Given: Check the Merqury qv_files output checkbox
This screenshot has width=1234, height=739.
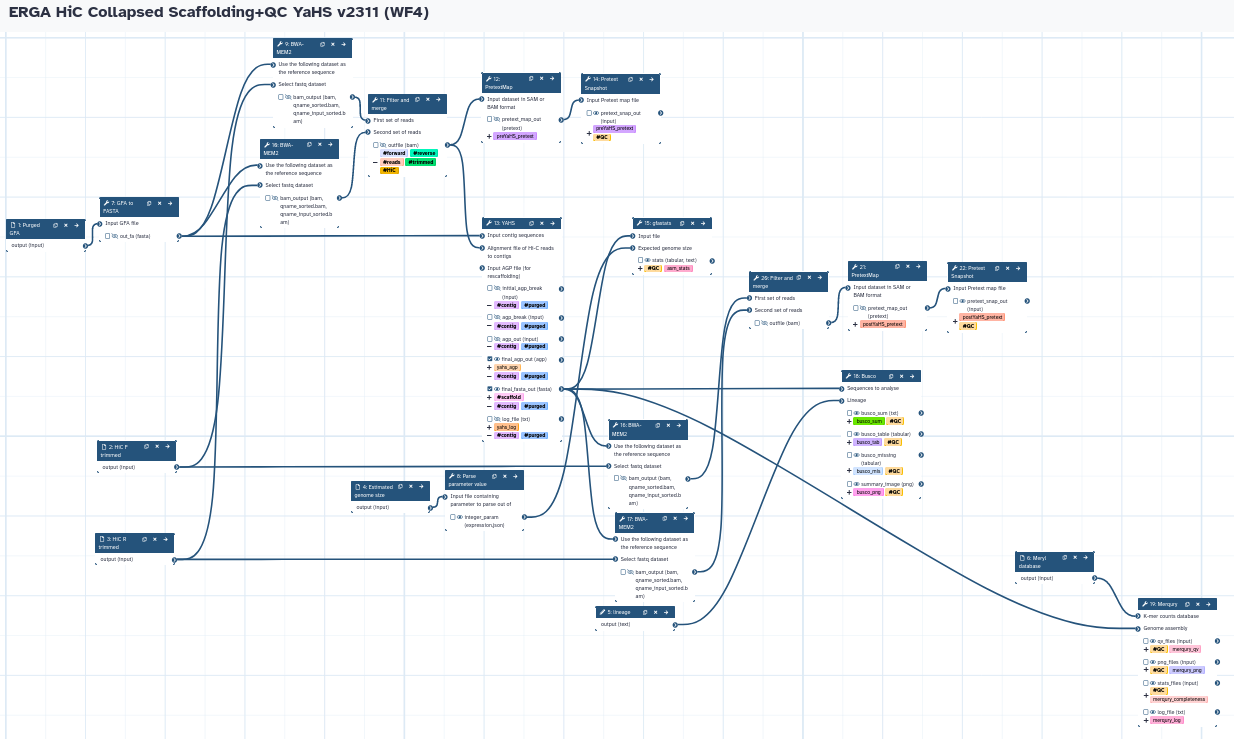Looking at the screenshot, I should (x=1146, y=641).
